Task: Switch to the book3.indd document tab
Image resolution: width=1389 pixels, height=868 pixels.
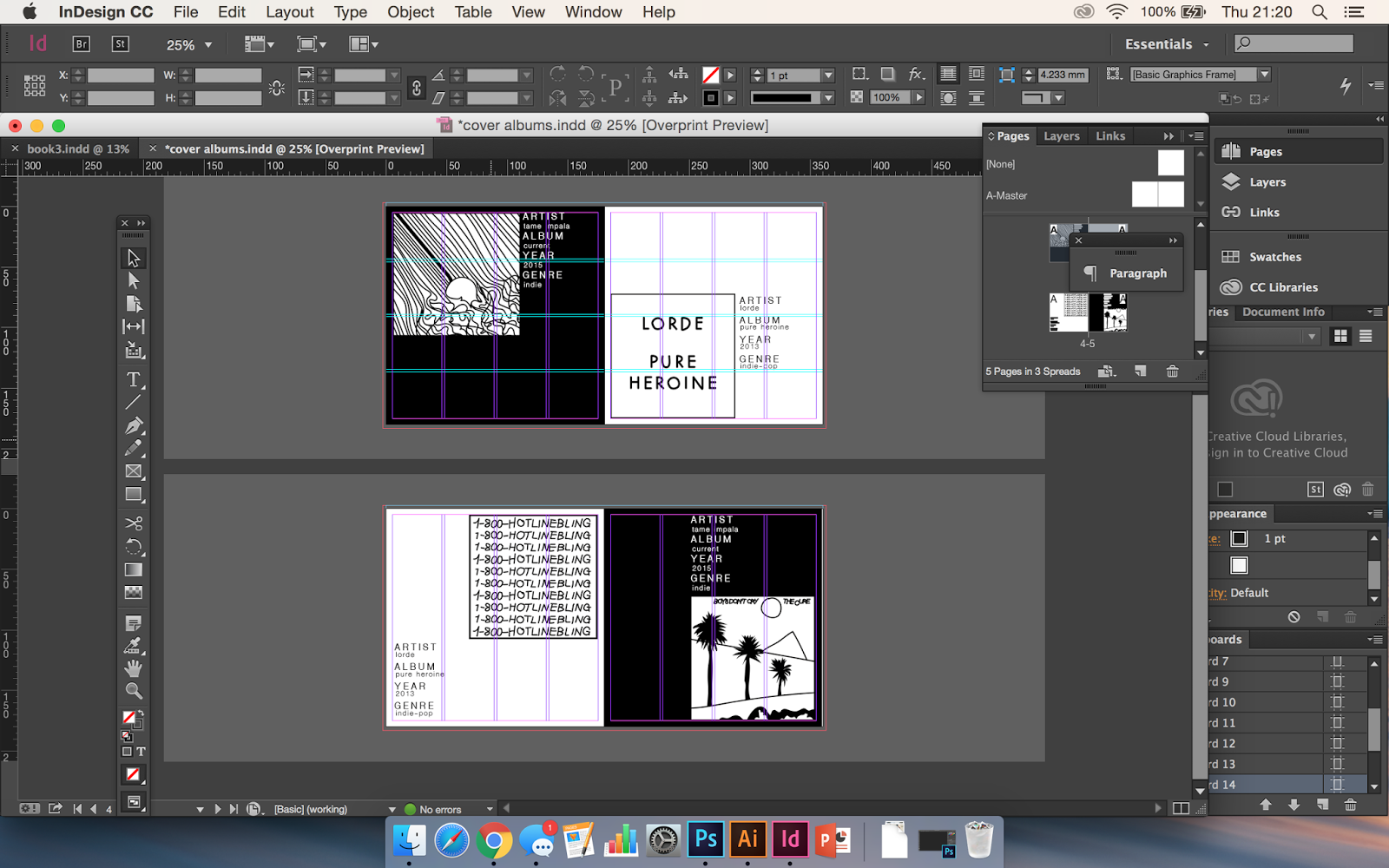Action: coord(77,148)
